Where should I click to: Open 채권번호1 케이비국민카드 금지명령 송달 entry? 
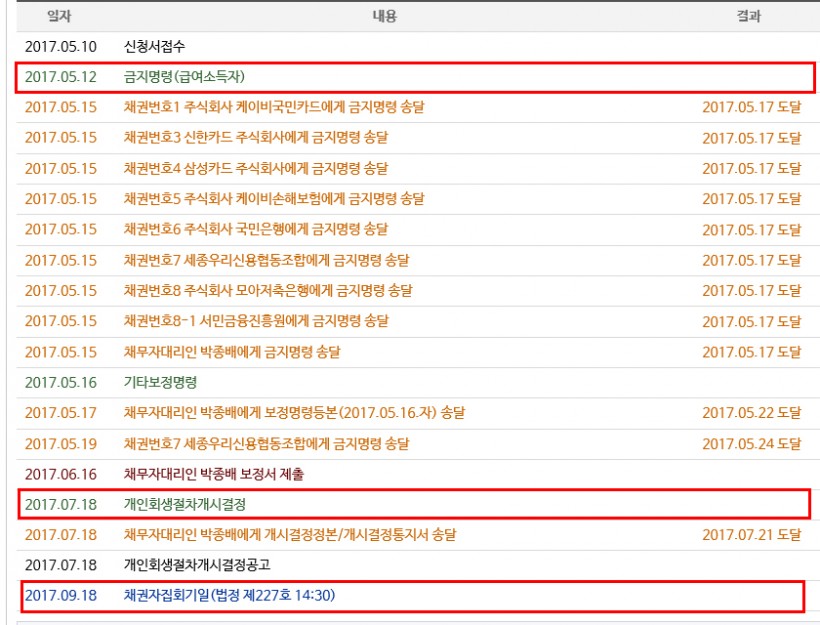[274, 107]
